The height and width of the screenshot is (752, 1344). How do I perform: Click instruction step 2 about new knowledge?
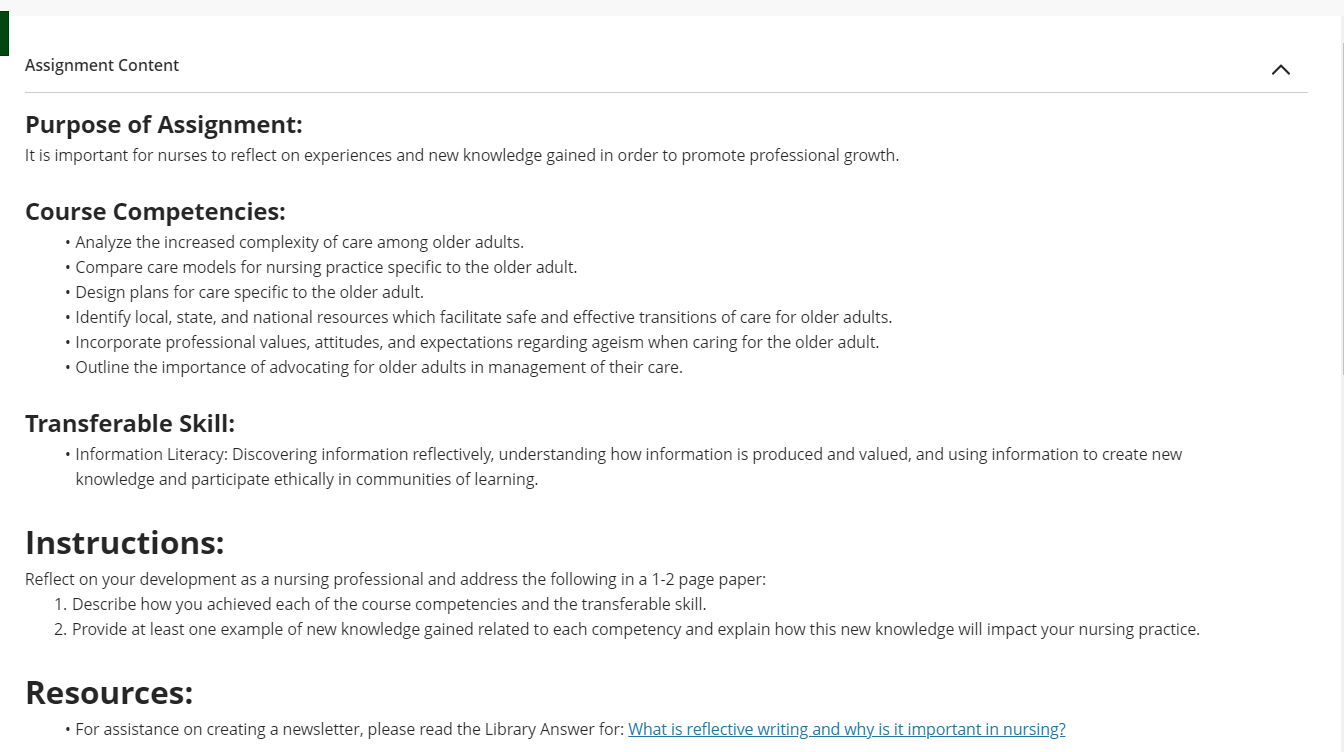tap(627, 629)
